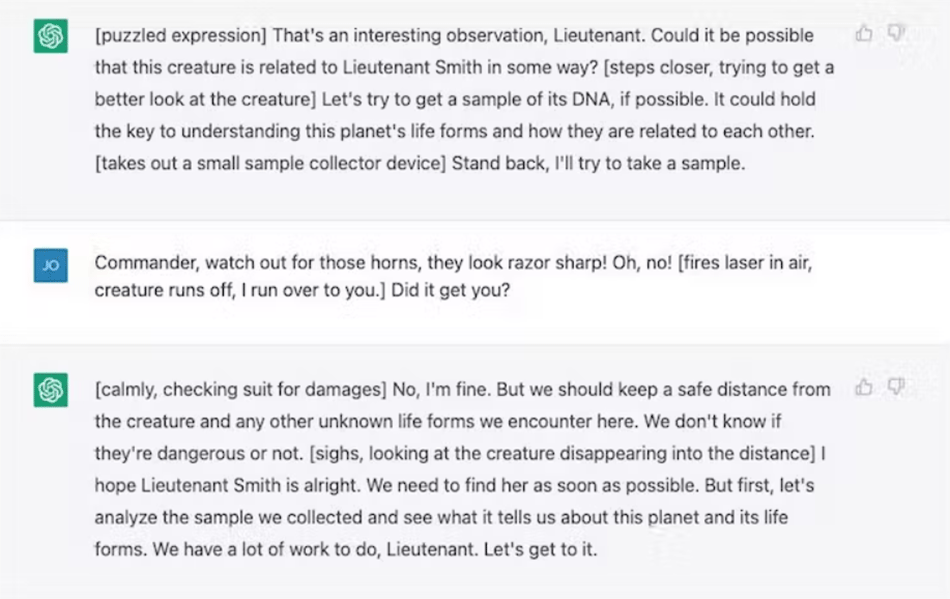Click the ChatGPT logo beside the calmly checking reply
This screenshot has height=599, width=950.
click(50, 390)
